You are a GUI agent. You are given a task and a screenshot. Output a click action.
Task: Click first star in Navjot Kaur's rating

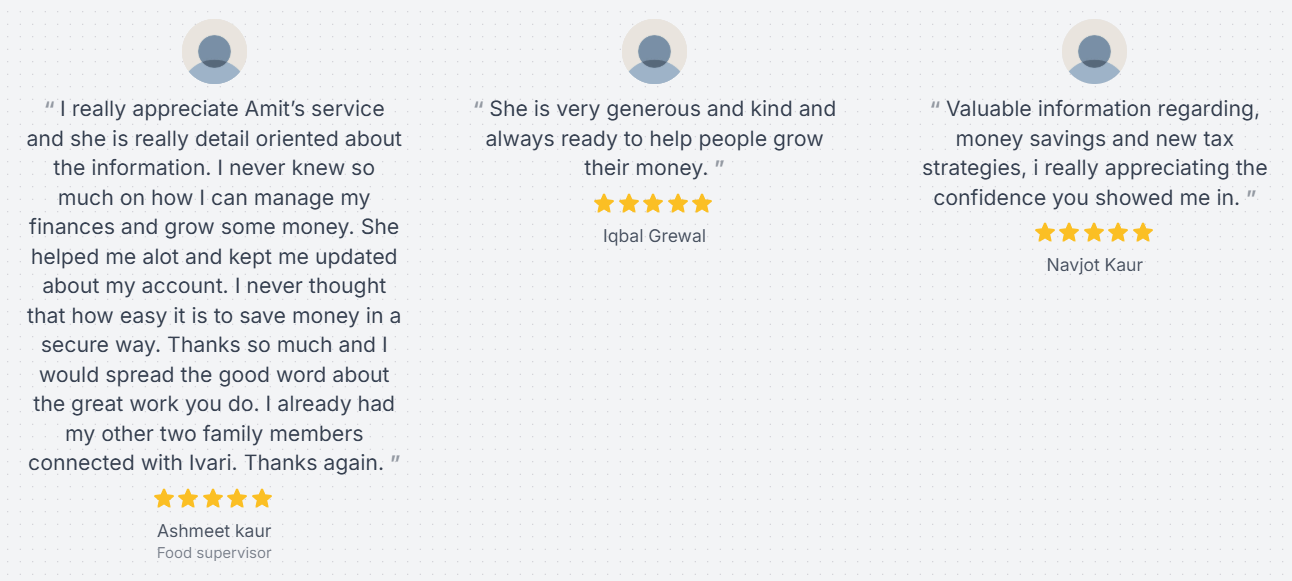(x=1045, y=233)
